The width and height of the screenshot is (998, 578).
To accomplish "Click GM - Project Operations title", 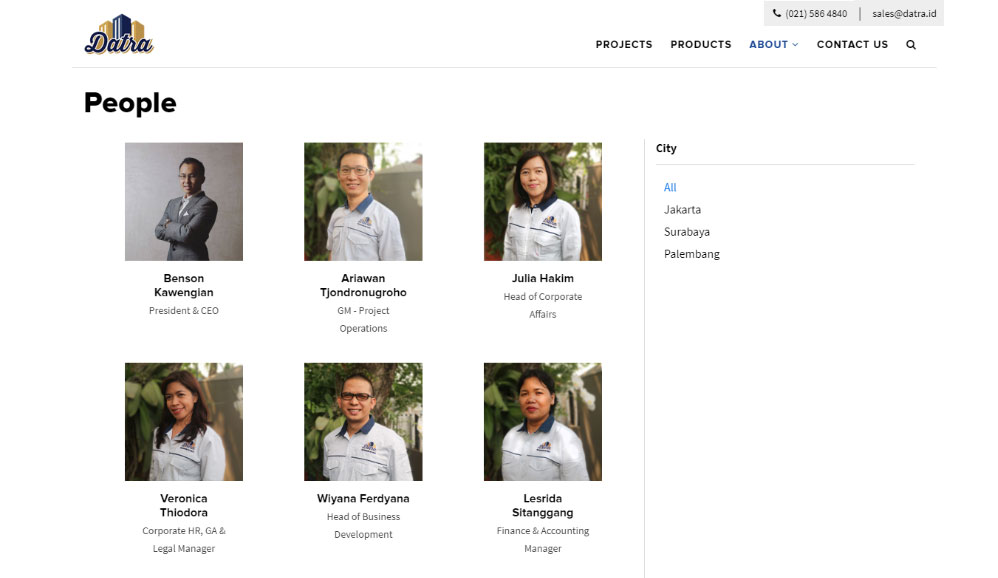I will pos(363,320).
